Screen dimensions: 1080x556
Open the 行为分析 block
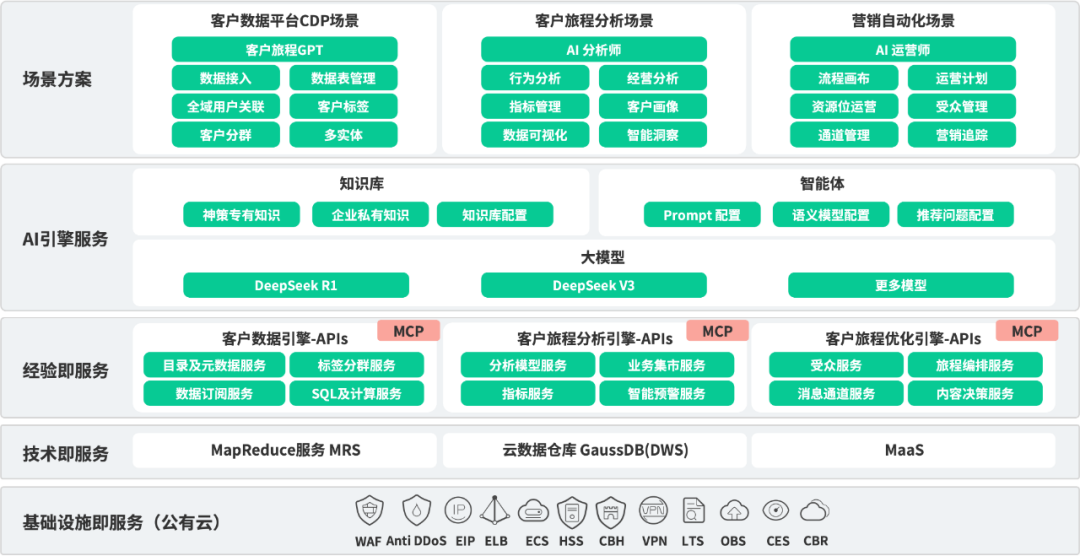click(535, 78)
